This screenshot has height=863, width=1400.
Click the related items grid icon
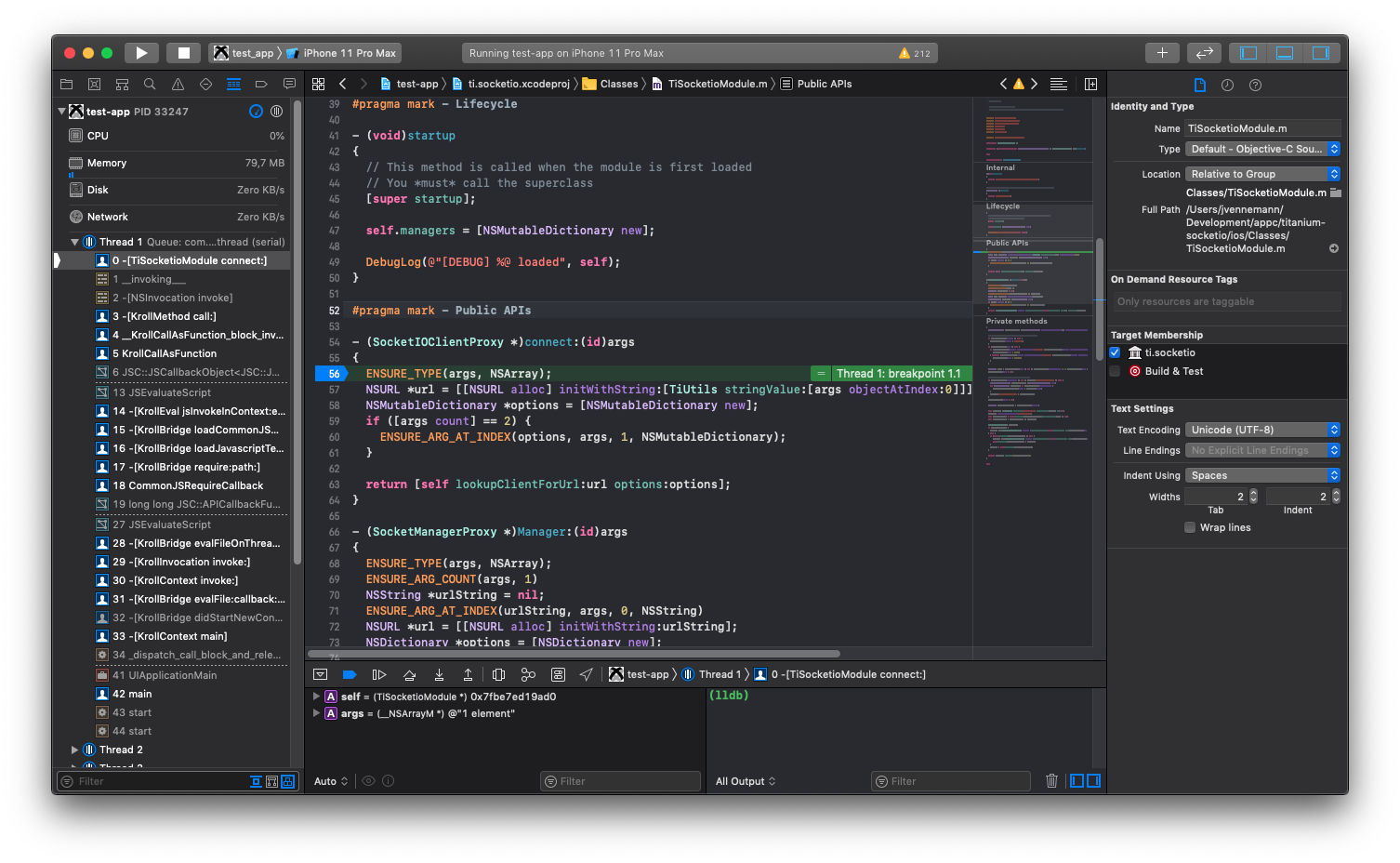(x=318, y=84)
